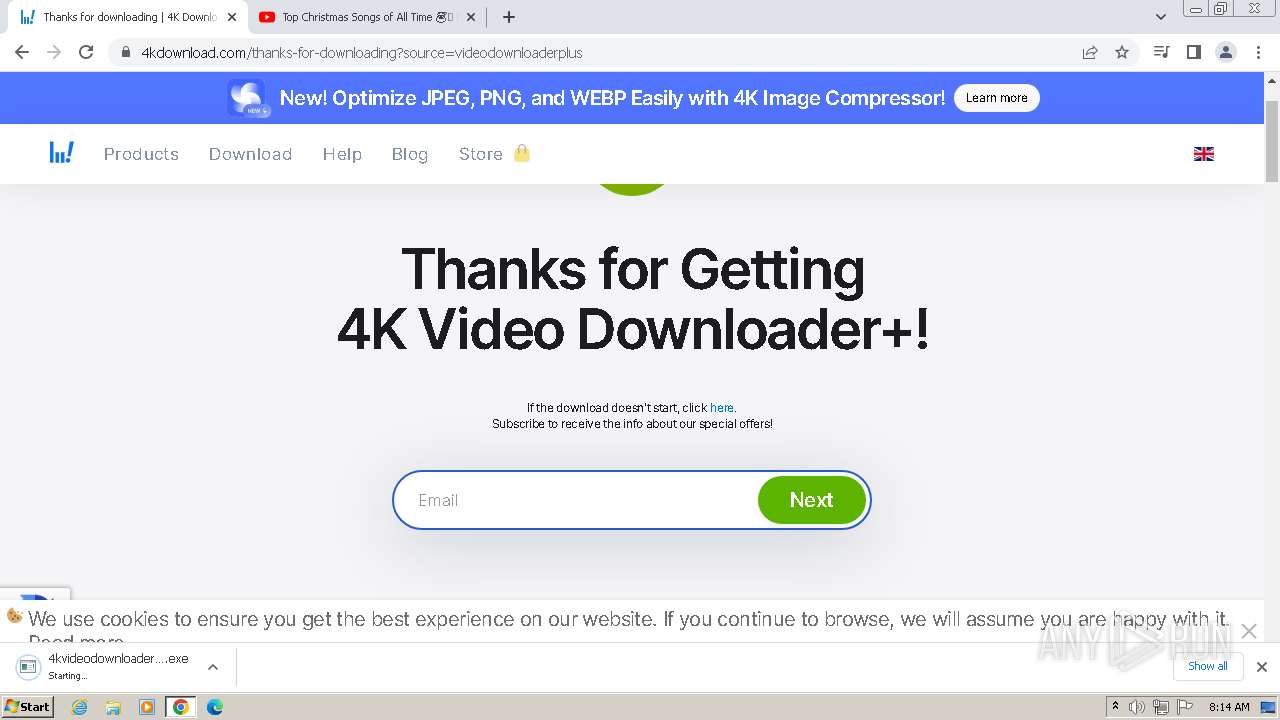Expand the download item options chevron
Viewport: 1280px width, 720px height.
[212, 667]
